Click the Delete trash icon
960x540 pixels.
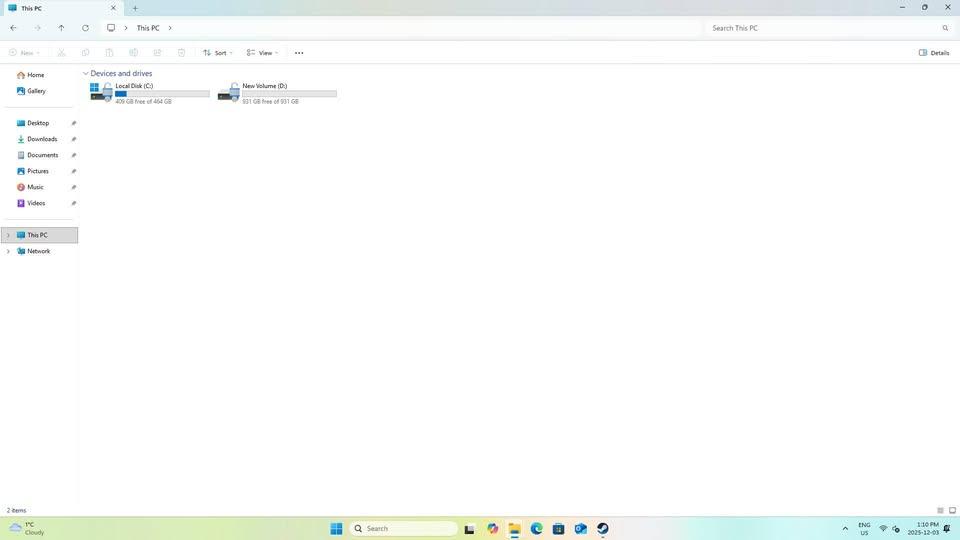pos(181,53)
